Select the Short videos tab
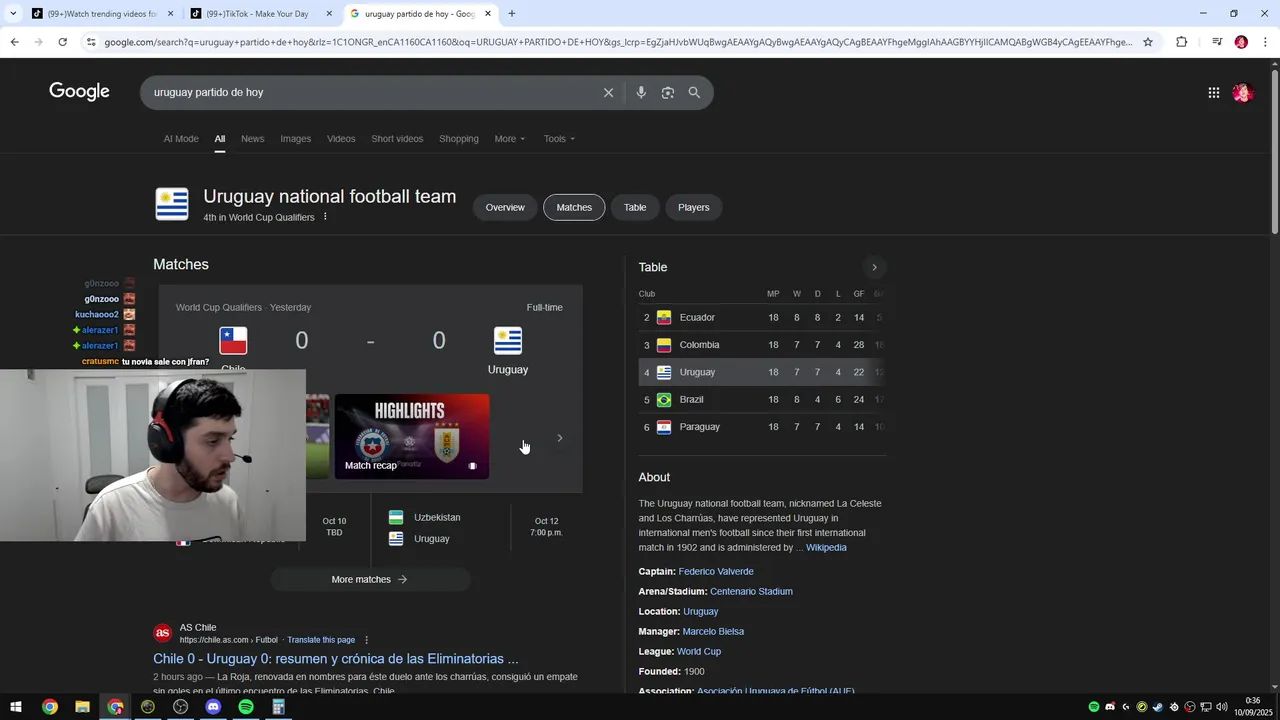The image size is (1280, 720). tap(397, 139)
